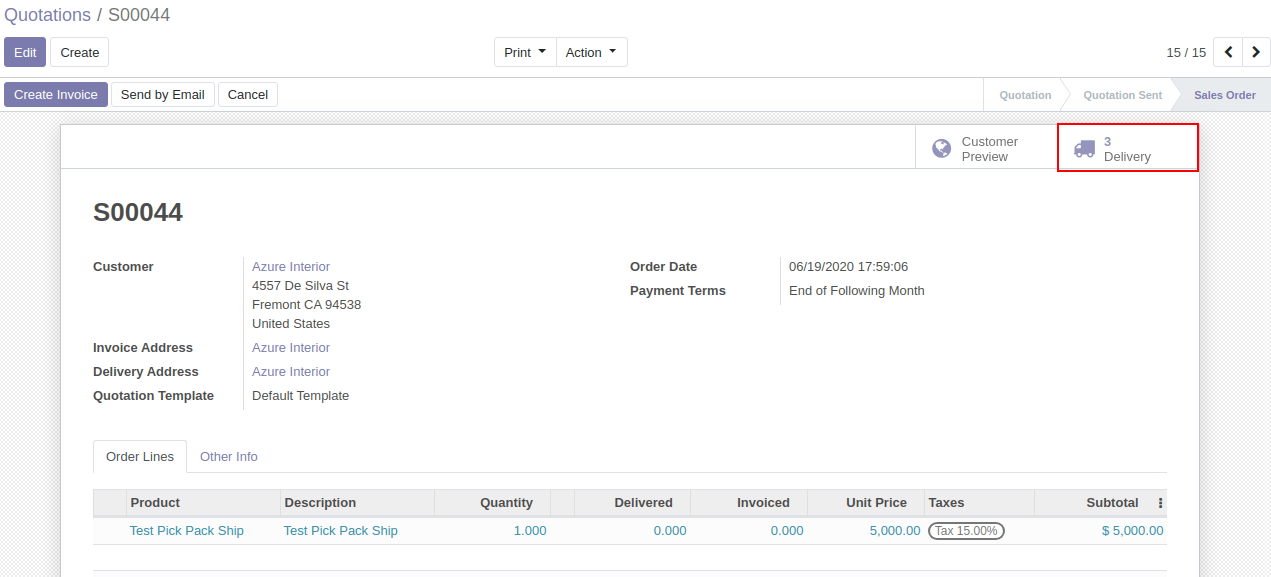
Task: Click Create Invoice button
Action: [x=56, y=94]
